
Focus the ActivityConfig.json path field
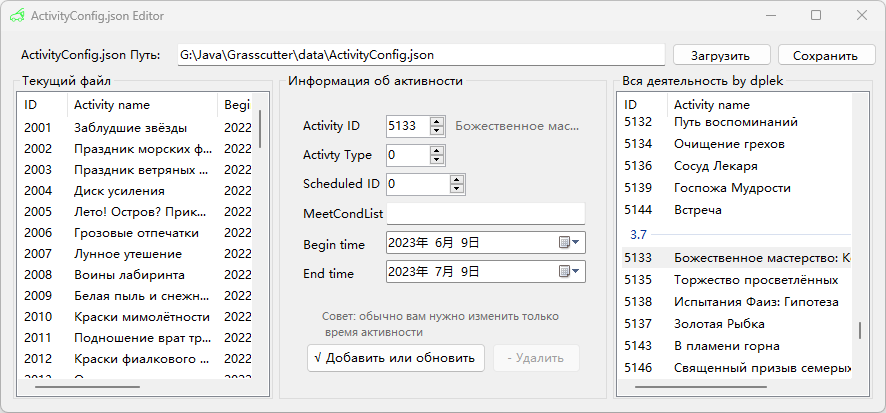pos(420,55)
